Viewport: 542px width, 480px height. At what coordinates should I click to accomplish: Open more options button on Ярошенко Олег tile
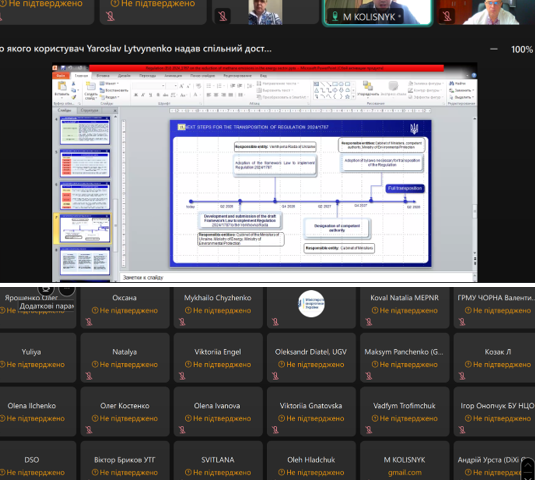coord(67,289)
